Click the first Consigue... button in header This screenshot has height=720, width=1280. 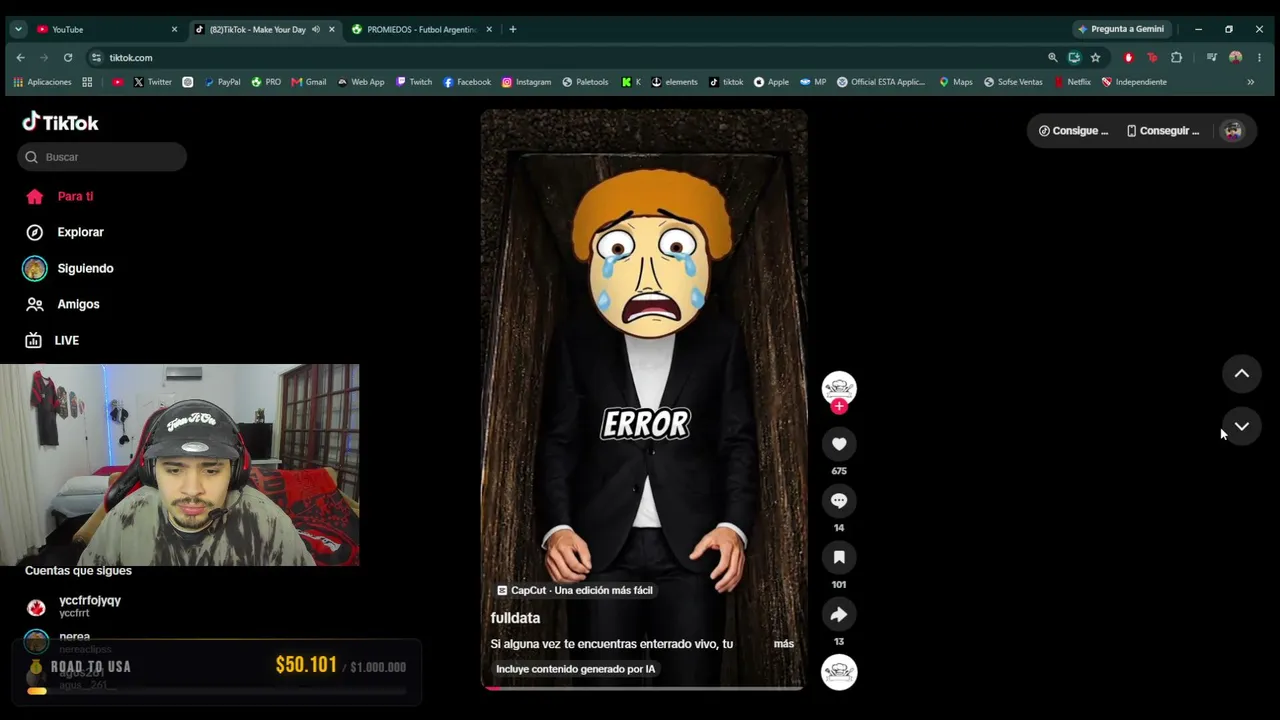click(x=1073, y=131)
